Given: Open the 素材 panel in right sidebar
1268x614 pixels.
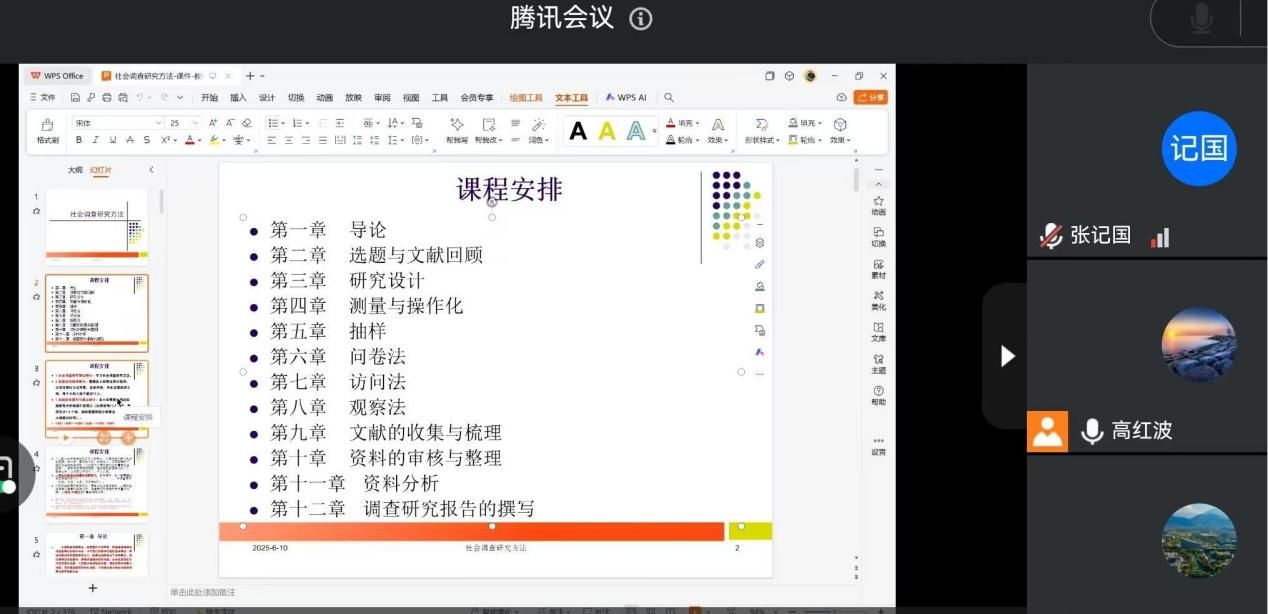Looking at the screenshot, I should [x=878, y=268].
